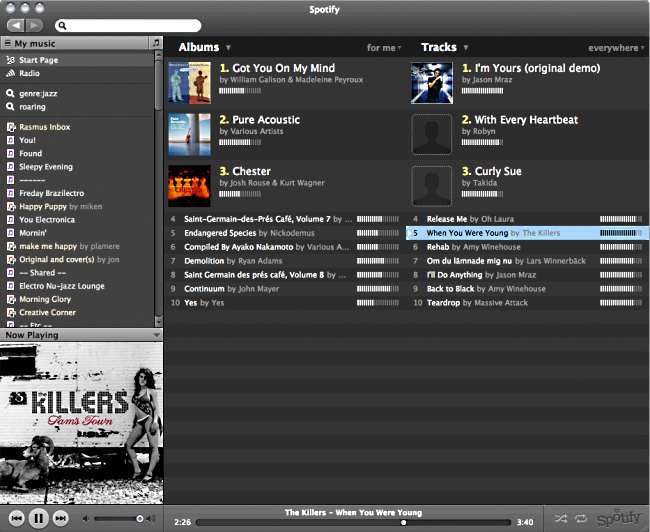Click the Original and cover(s) playlist icon

coord(11,260)
